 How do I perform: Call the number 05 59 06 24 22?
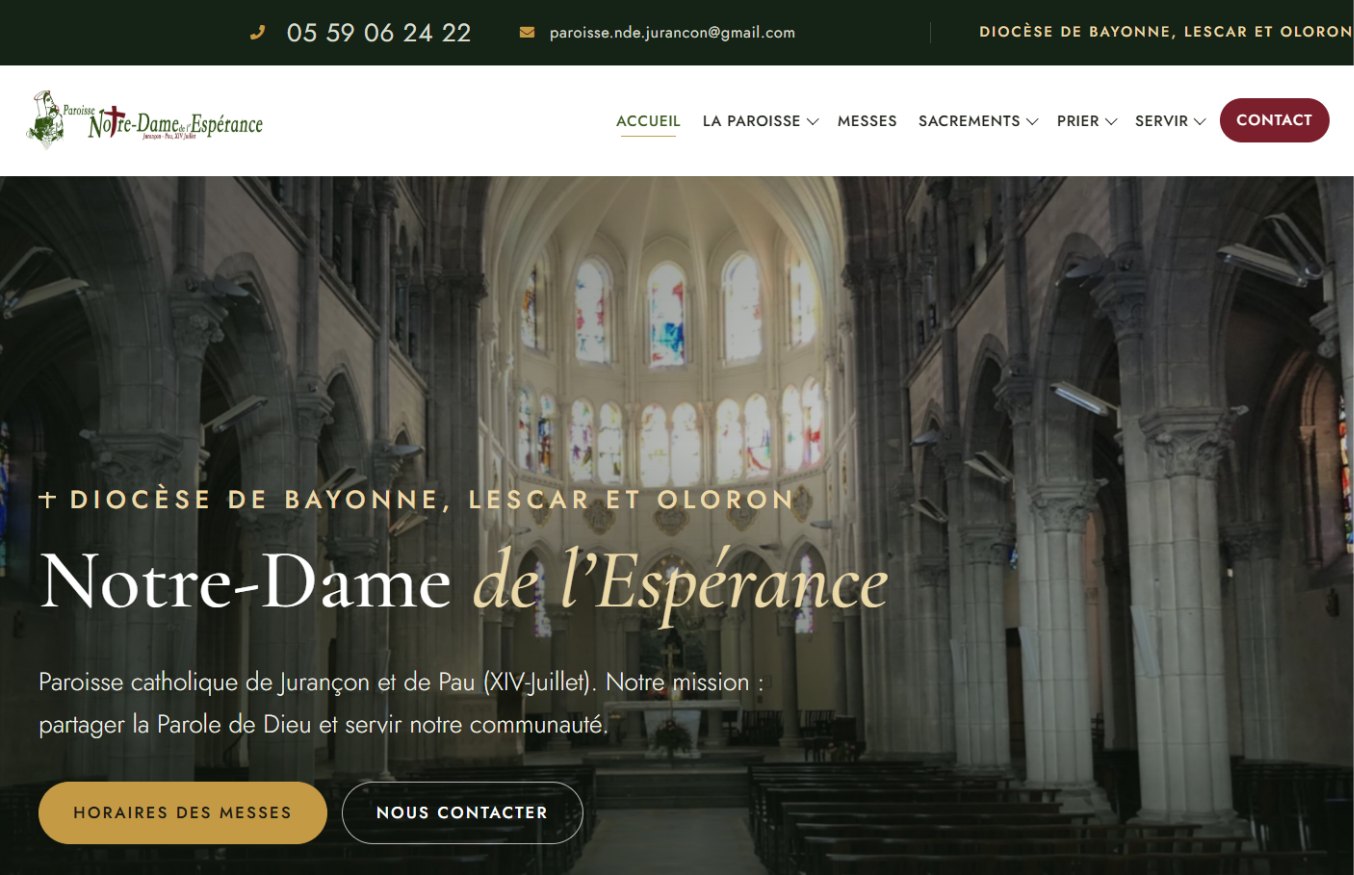[379, 33]
